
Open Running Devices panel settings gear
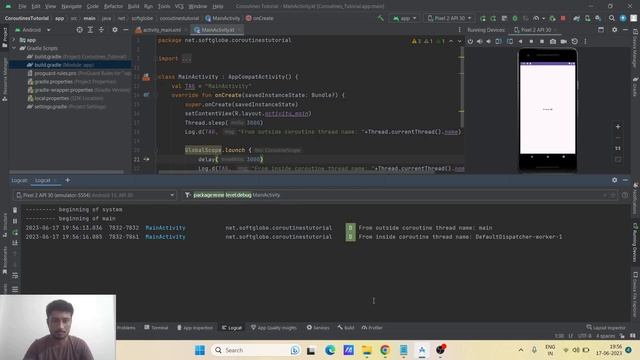(x=614, y=30)
